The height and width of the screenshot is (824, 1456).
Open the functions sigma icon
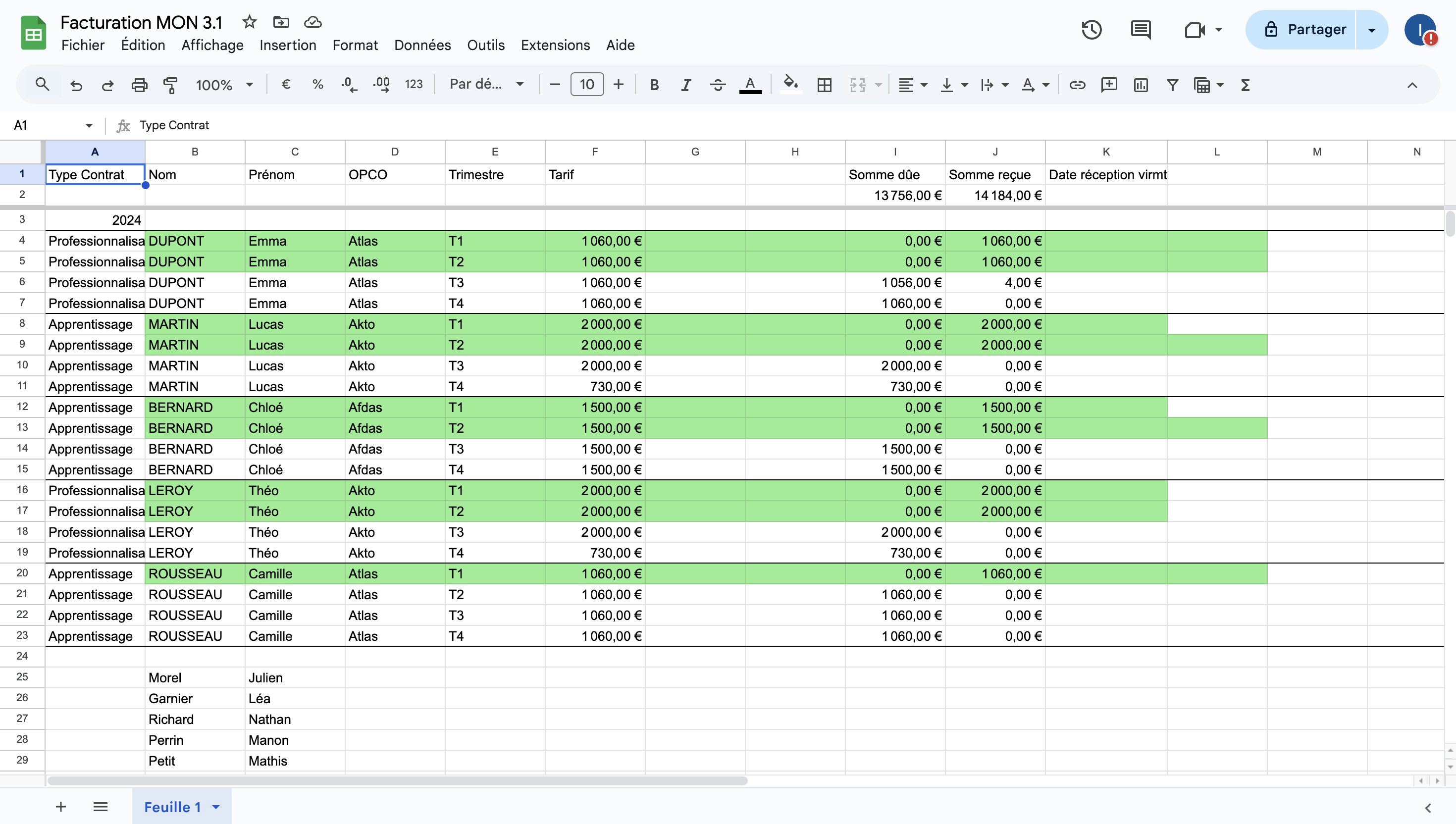[1245, 85]
